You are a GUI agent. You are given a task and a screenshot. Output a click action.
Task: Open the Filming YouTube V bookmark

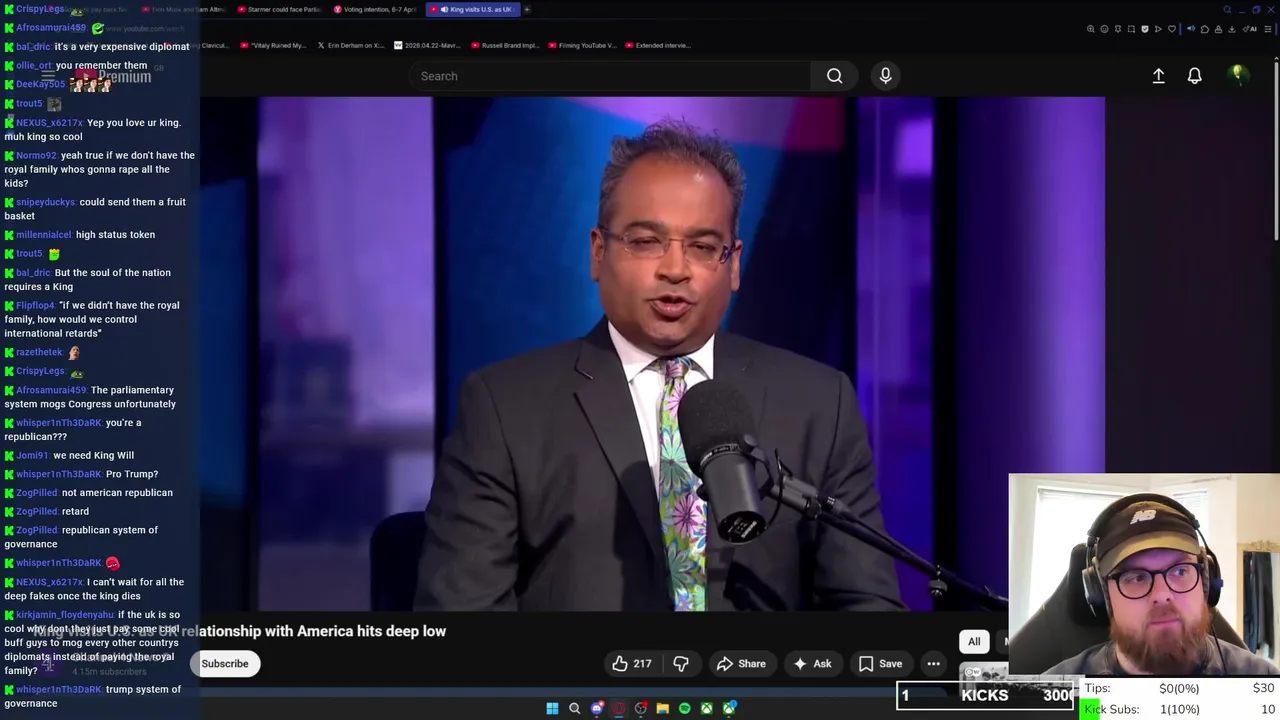click(x=582, y=45)
